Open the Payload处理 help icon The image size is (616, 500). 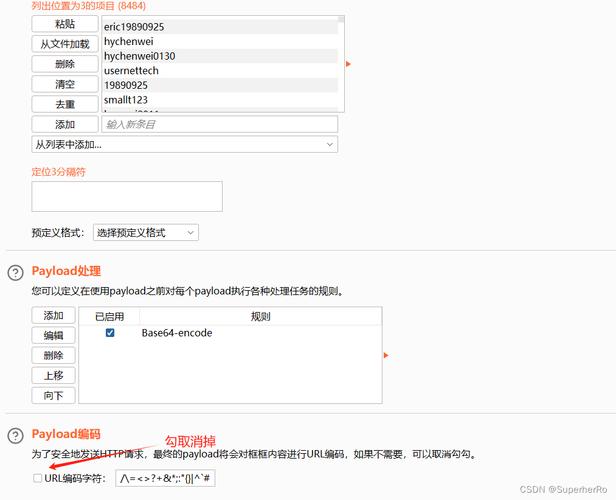(x=16, y=272)
